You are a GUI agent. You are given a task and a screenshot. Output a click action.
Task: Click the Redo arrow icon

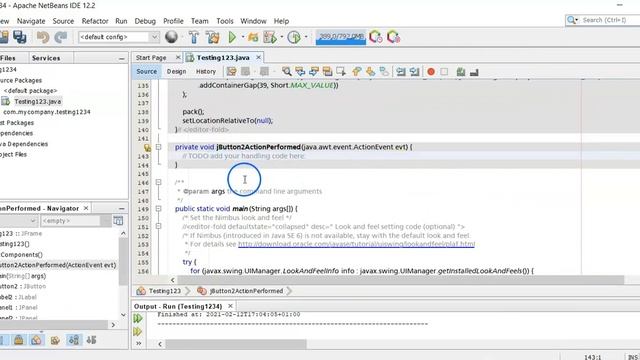(61, 37)
